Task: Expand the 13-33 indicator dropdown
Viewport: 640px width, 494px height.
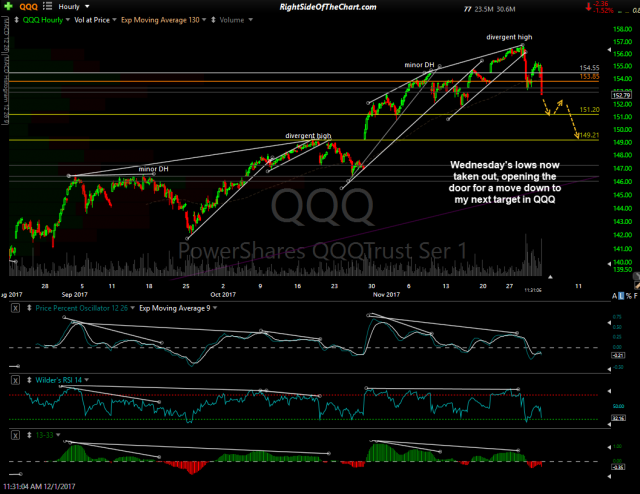Action: point(58,435)
